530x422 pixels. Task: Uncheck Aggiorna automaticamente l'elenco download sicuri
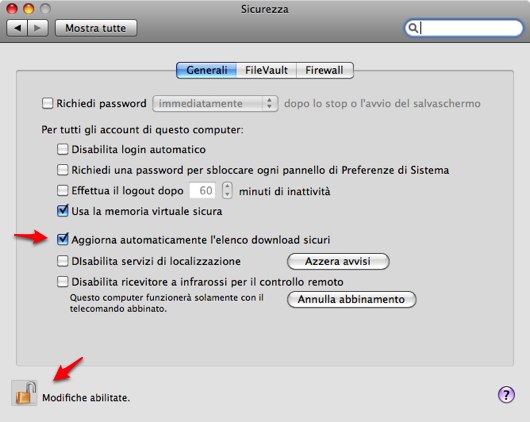coord(63,239)
